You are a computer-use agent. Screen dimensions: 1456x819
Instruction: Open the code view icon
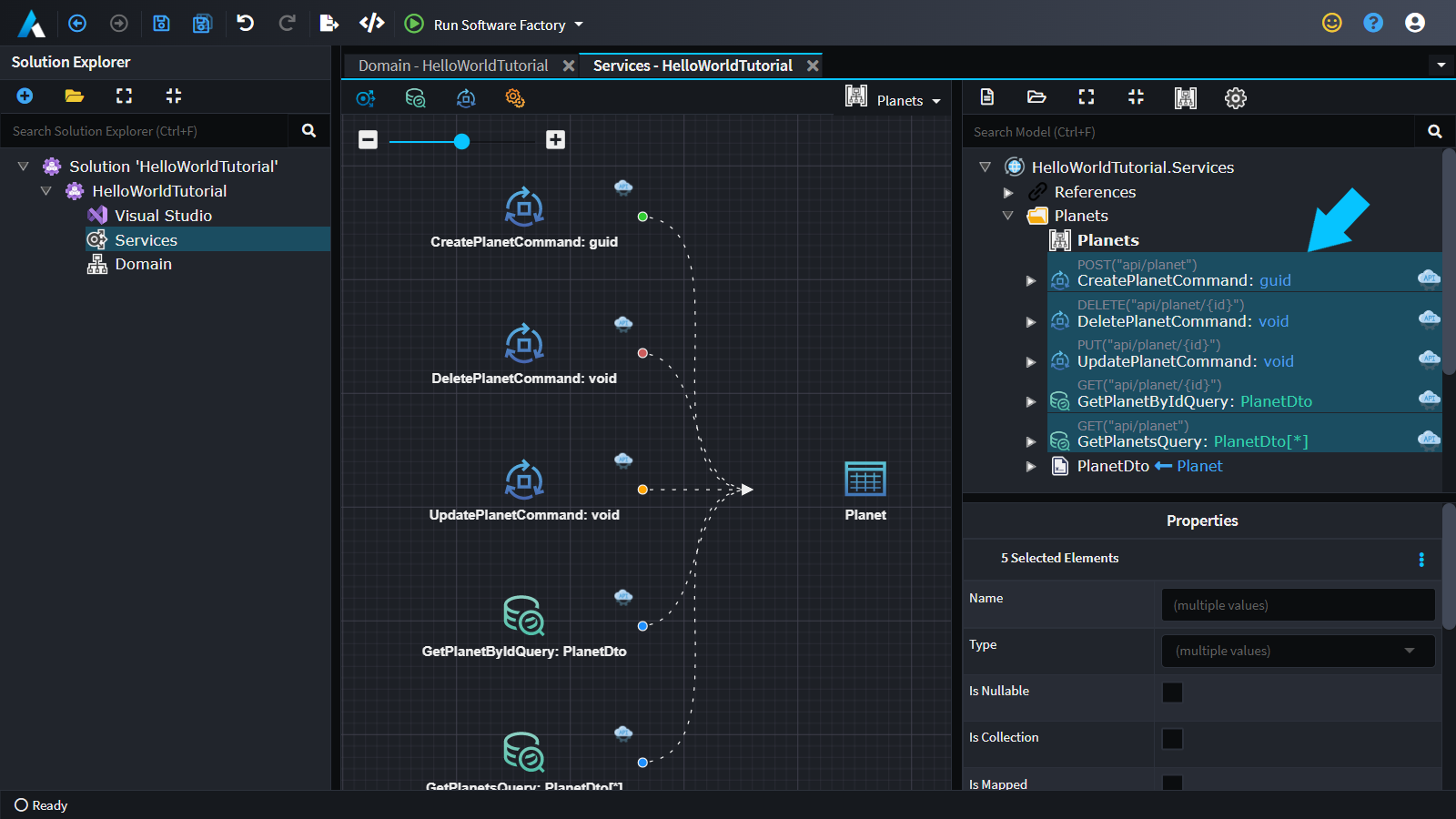(x=372, y=23)
